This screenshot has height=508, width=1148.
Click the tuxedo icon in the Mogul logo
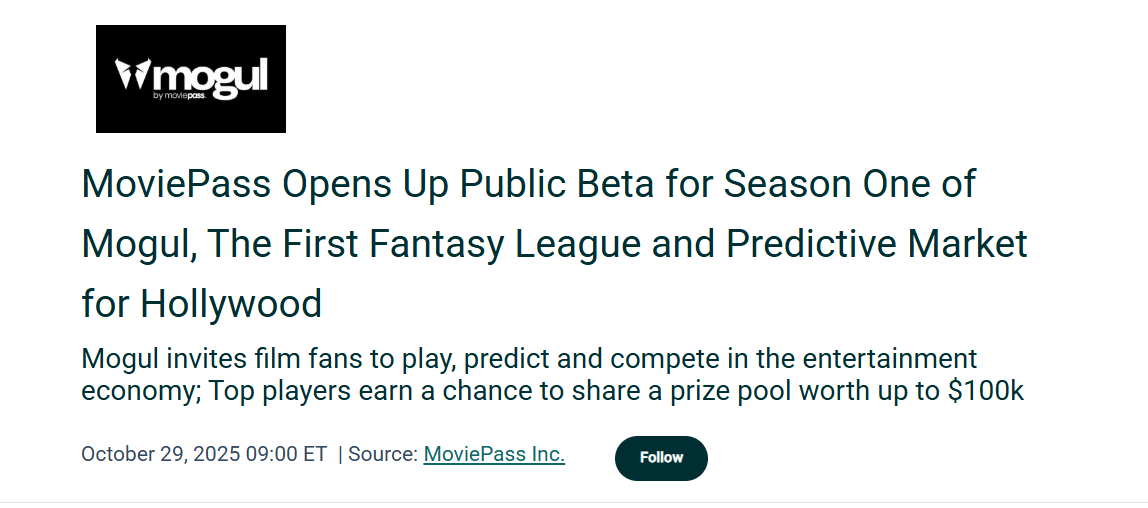[x=132, y=75]
